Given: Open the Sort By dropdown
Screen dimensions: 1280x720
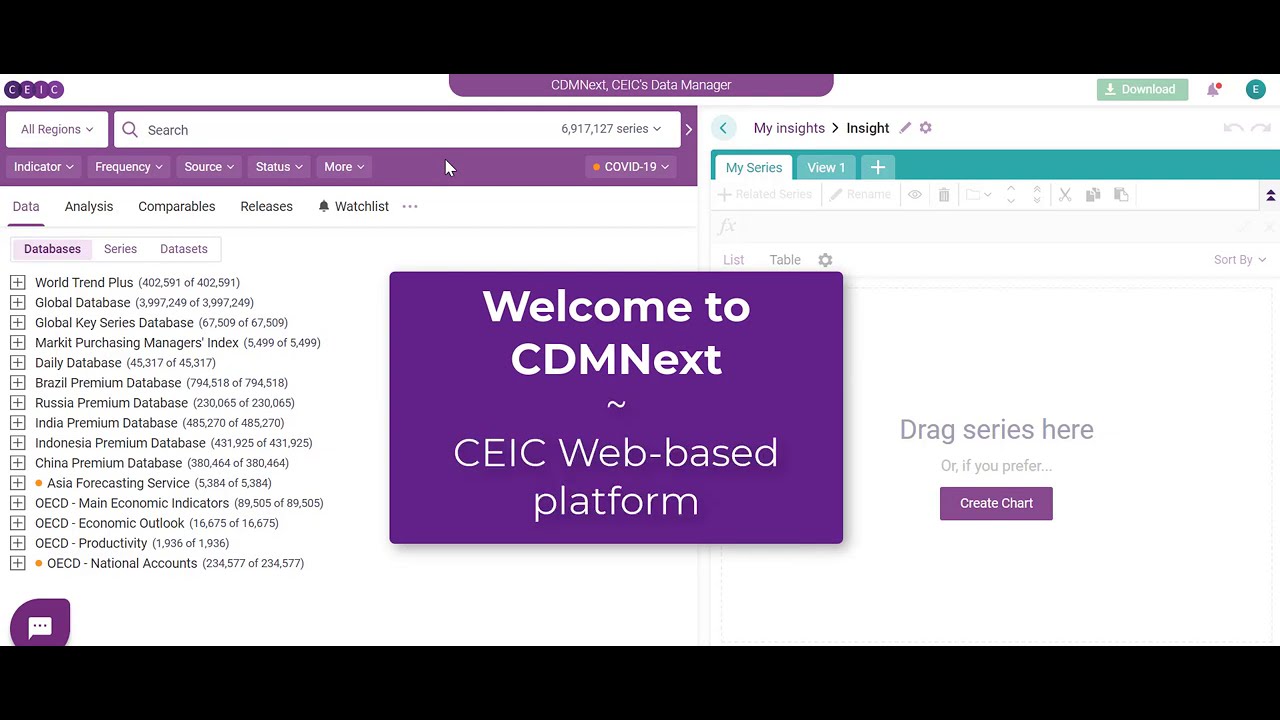Looking at the screenshot, I should pyautogui.click(x=1240, y=260).
